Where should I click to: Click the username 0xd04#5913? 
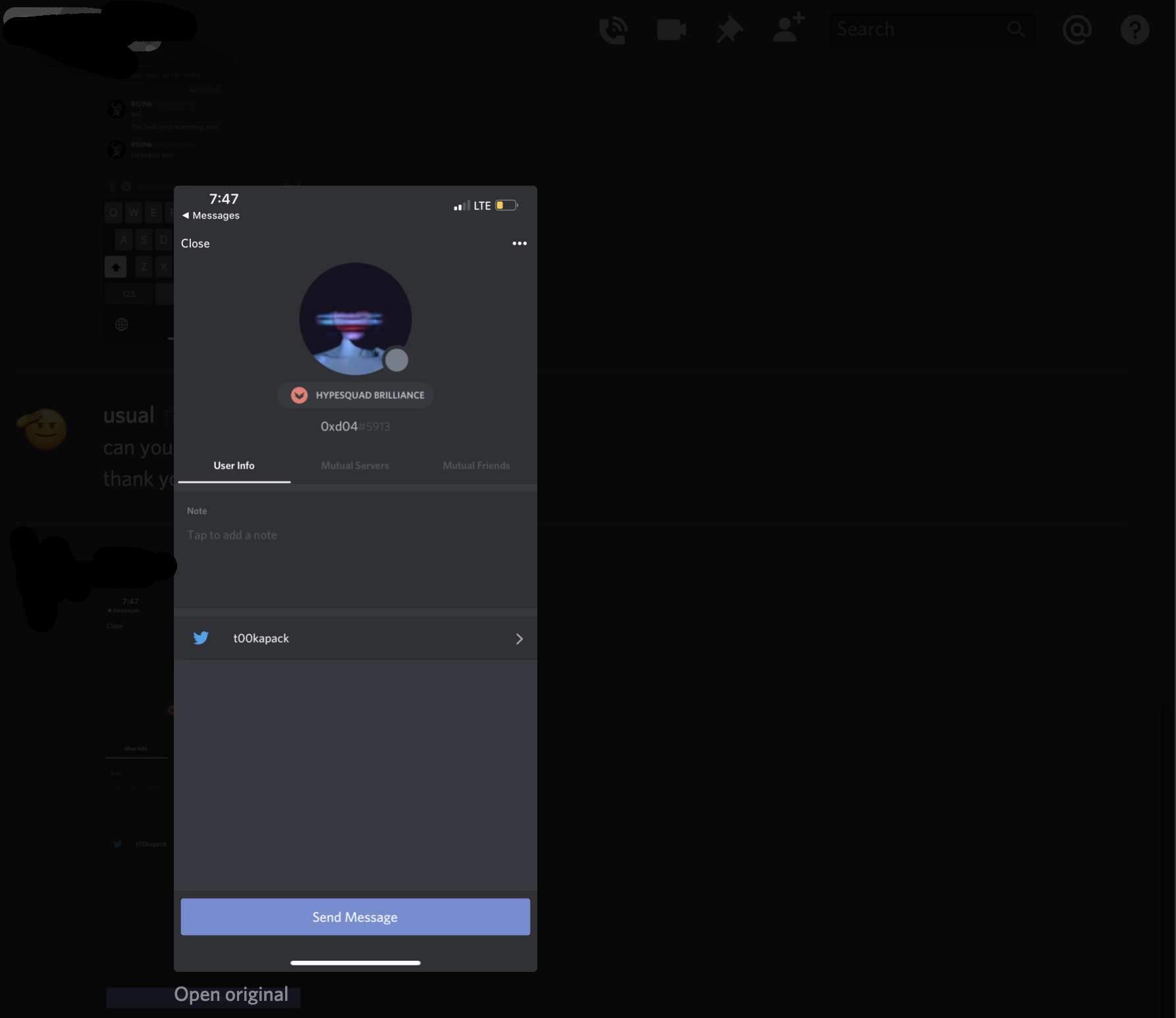pyautogui.click(x=356, y=427)
